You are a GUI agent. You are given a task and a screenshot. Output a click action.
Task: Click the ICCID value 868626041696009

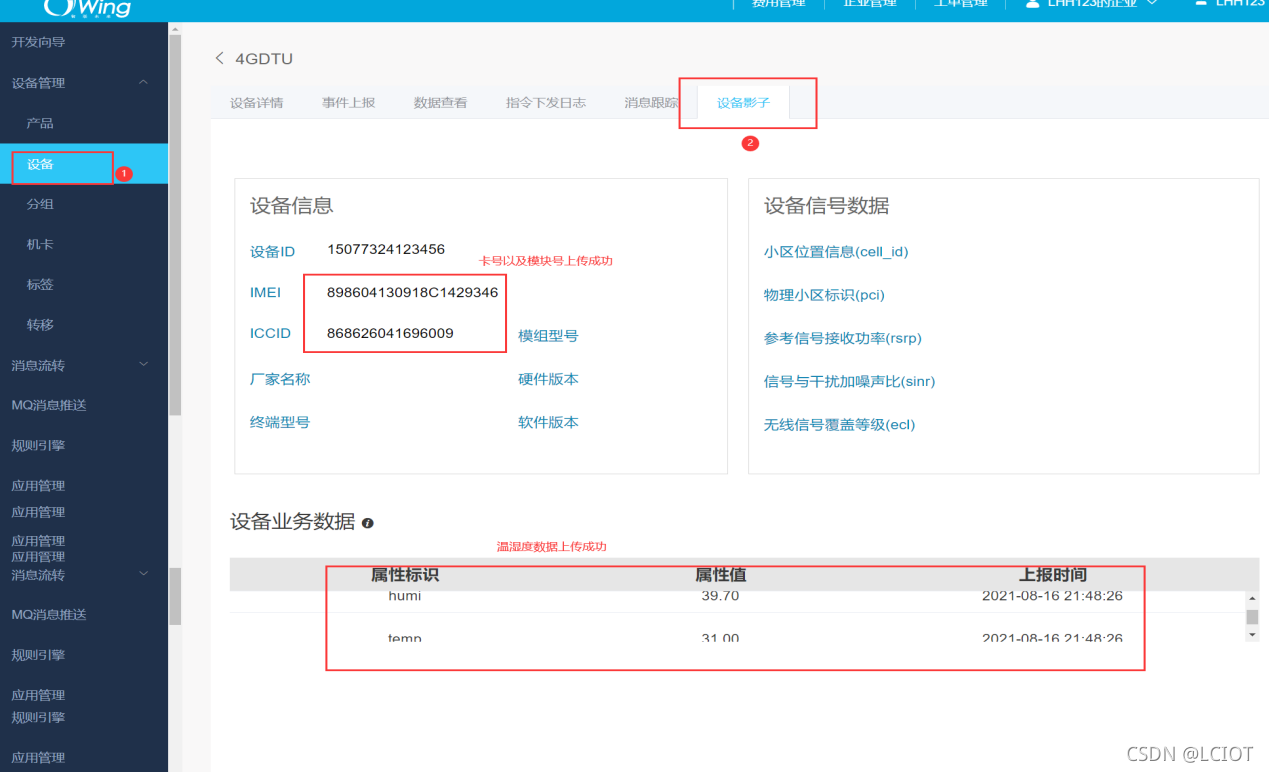[390, 333]
